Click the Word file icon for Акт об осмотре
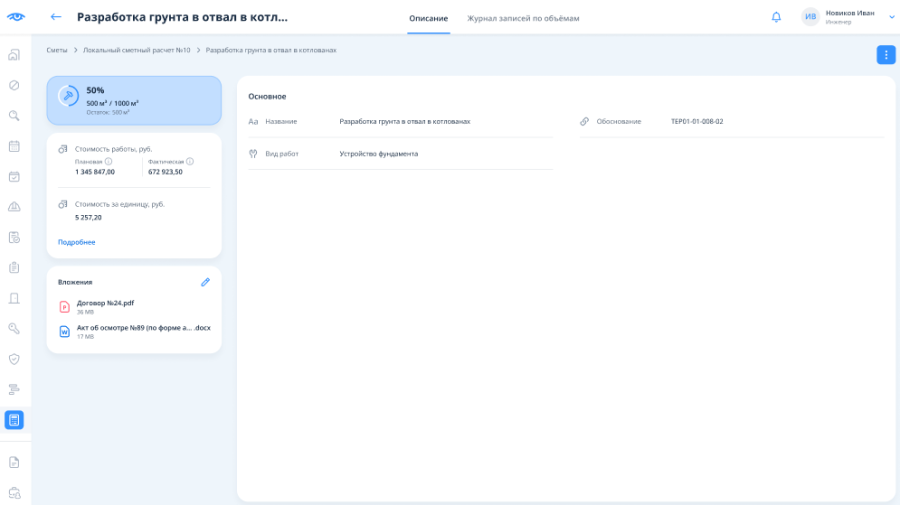The image size is (900, 505). tap(64, 331)
